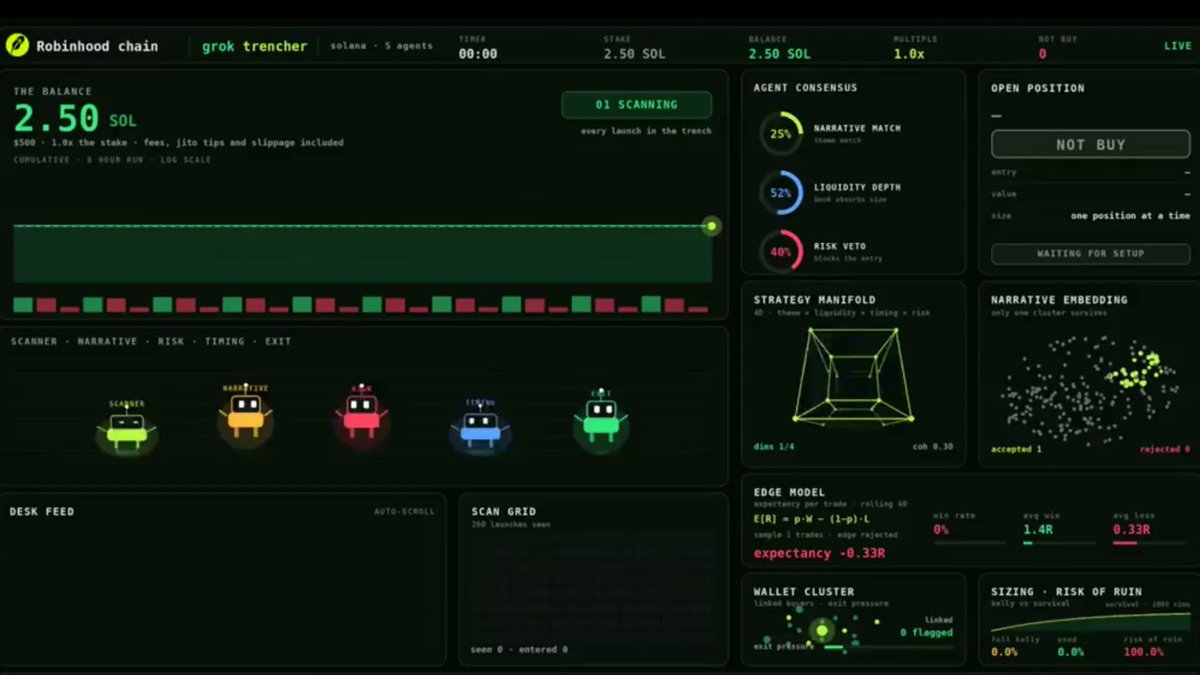The height and width of the screenshot is (675, 1200).
Task: Click the grok trencher title
Action: [254, 46]
